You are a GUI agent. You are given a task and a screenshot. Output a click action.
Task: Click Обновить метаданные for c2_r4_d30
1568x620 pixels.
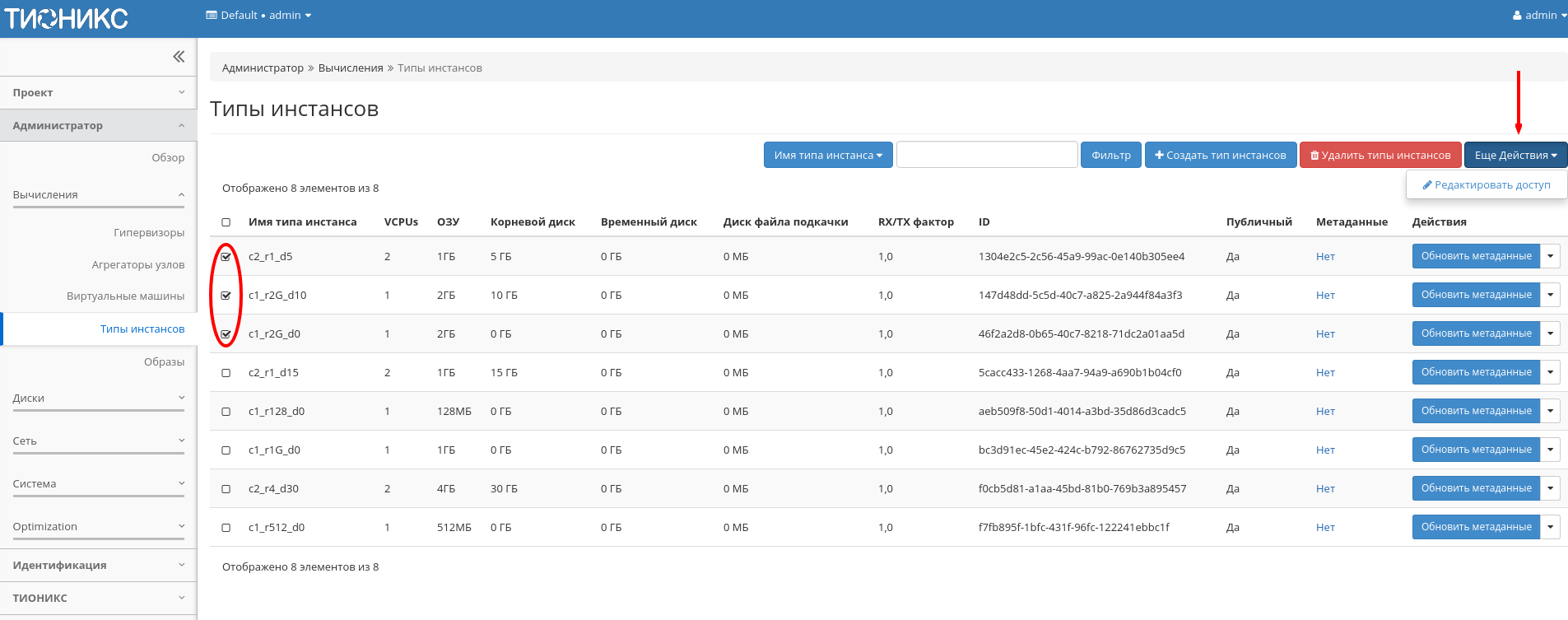click(1475, 488)
